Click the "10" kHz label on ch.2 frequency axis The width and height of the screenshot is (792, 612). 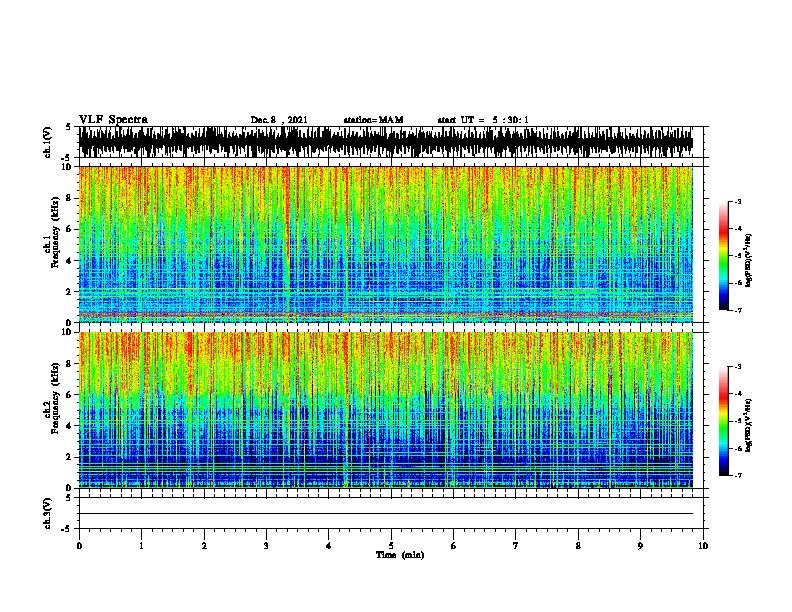(68, 332)
